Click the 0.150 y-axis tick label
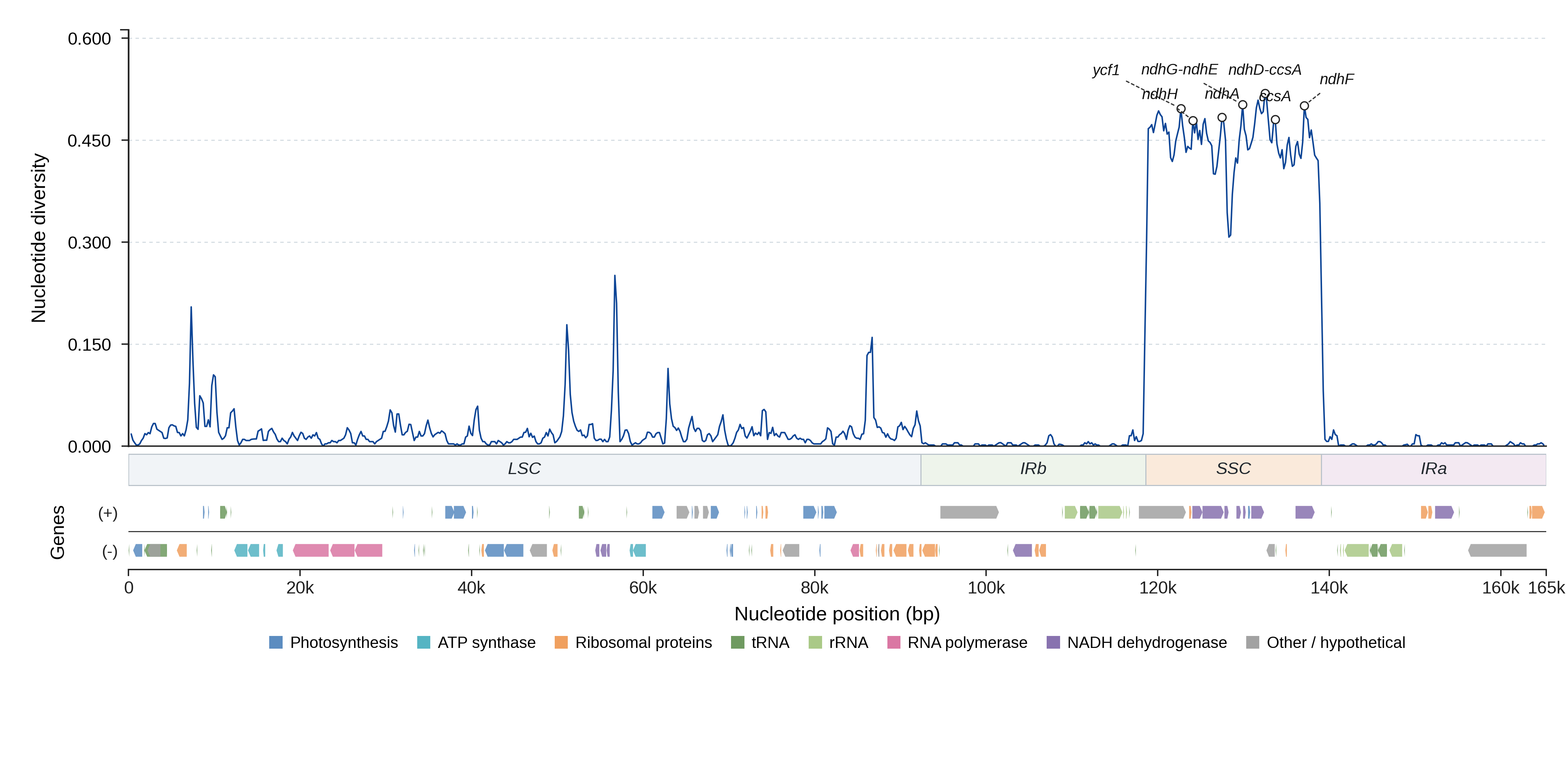The height and width of the screenshot is (763, 1568). (x=90, y=345)
